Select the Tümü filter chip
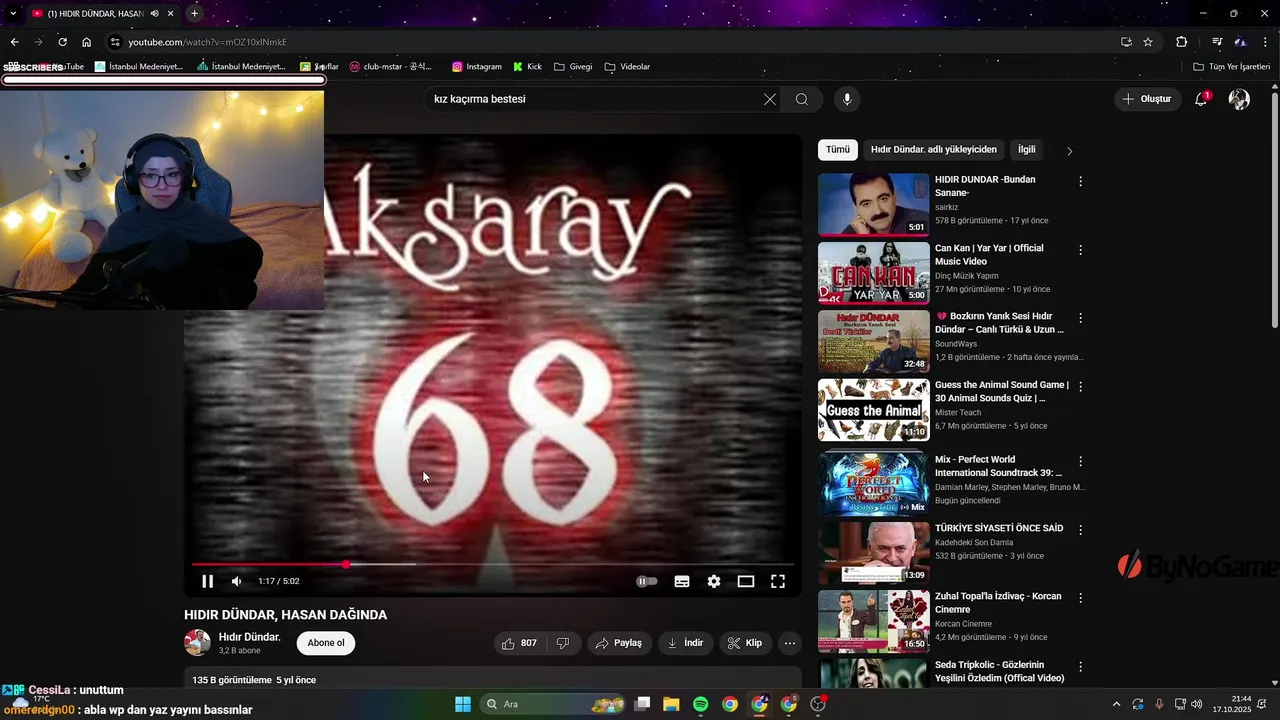This screenshot has height=720, width=1280. pos(838,150)
